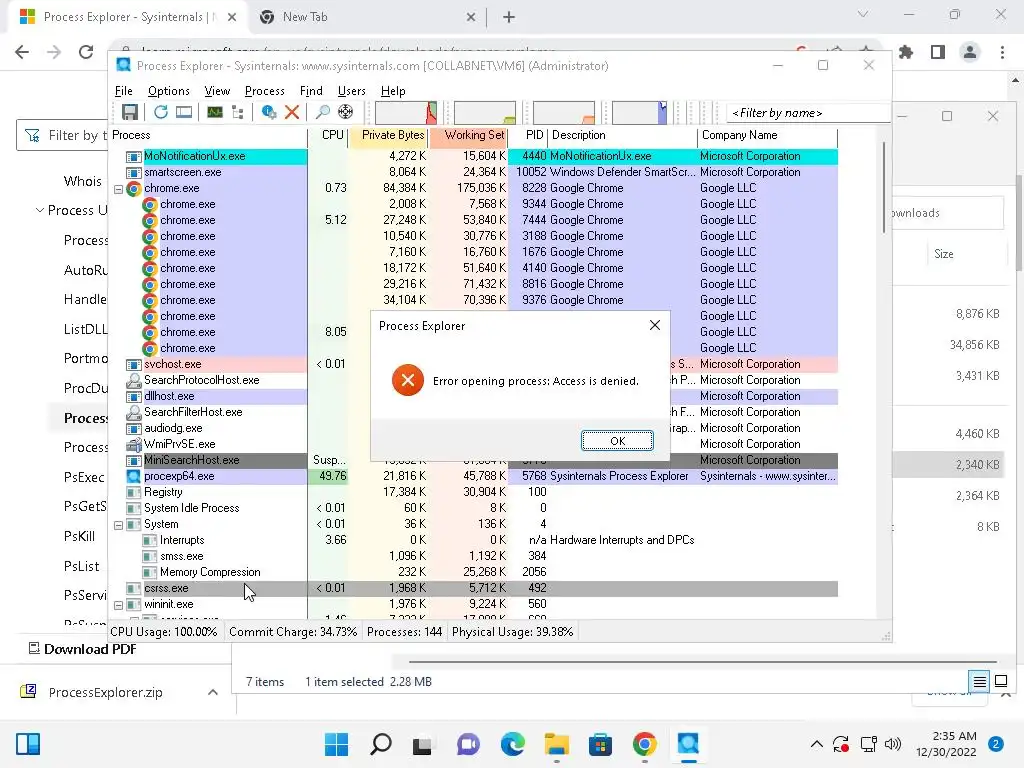Sort by the Company Name column header
Screen dimensions: 1024x768
767,135
